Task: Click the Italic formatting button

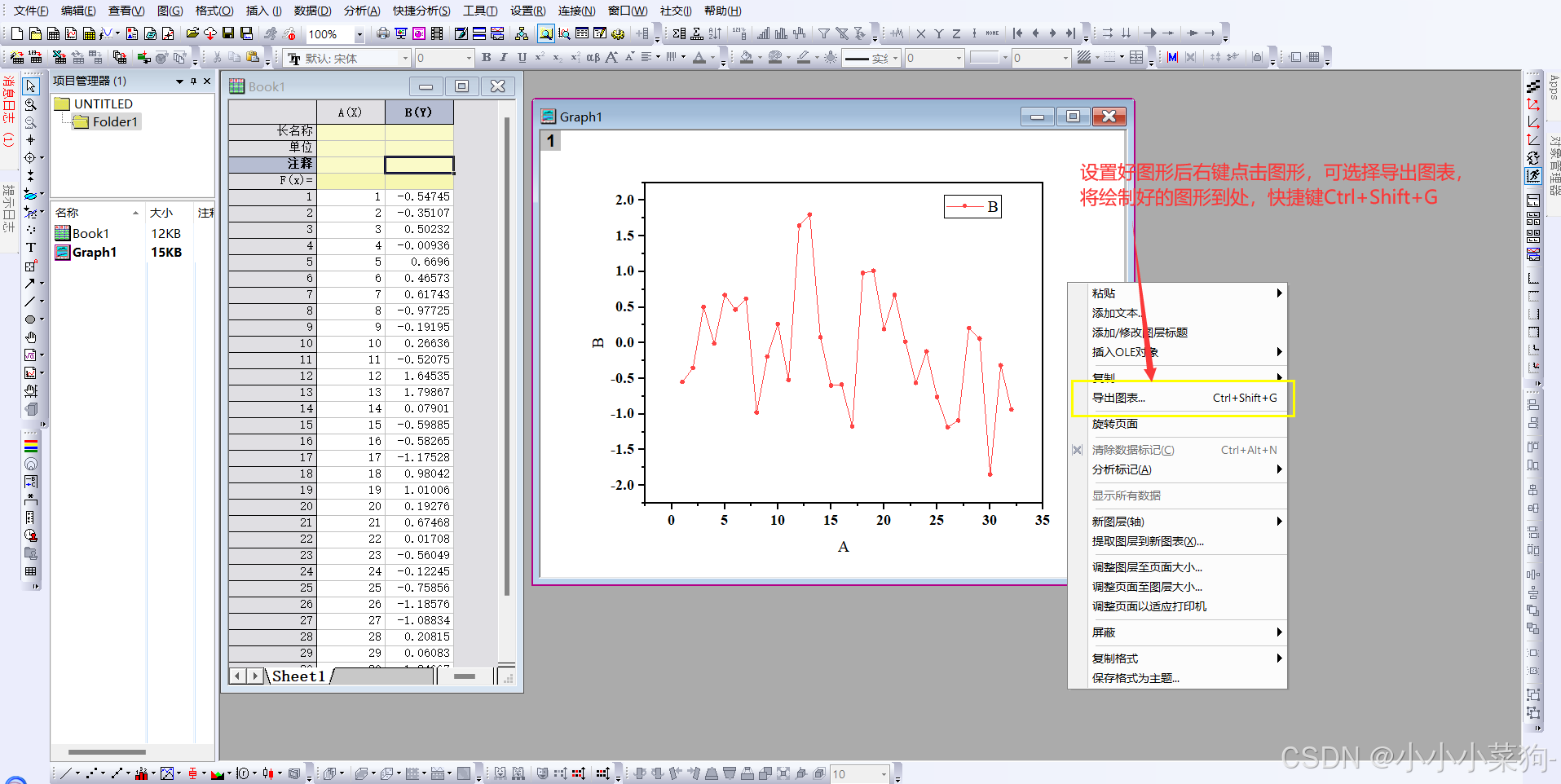Action: 504,57
